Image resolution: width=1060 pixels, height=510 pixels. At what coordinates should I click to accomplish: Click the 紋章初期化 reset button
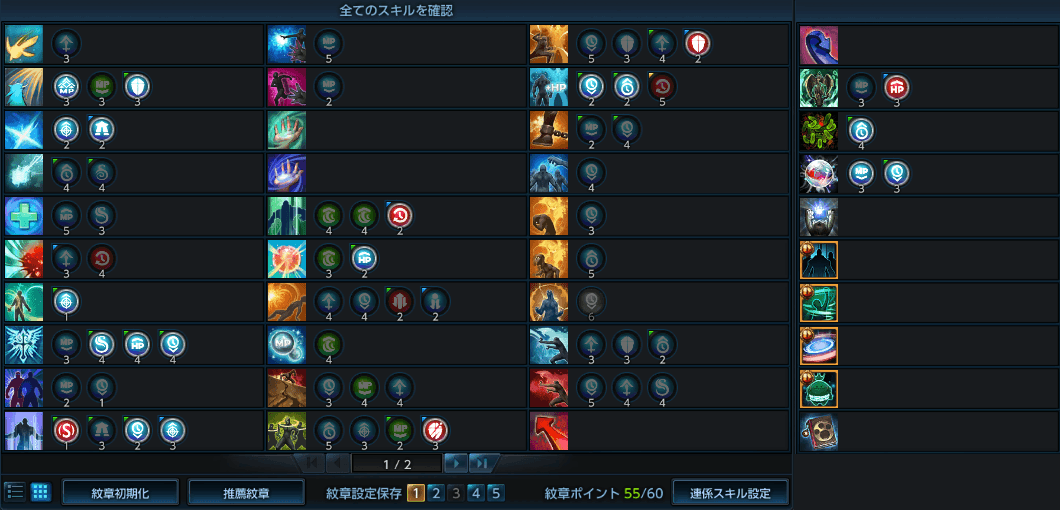point(120,492)
